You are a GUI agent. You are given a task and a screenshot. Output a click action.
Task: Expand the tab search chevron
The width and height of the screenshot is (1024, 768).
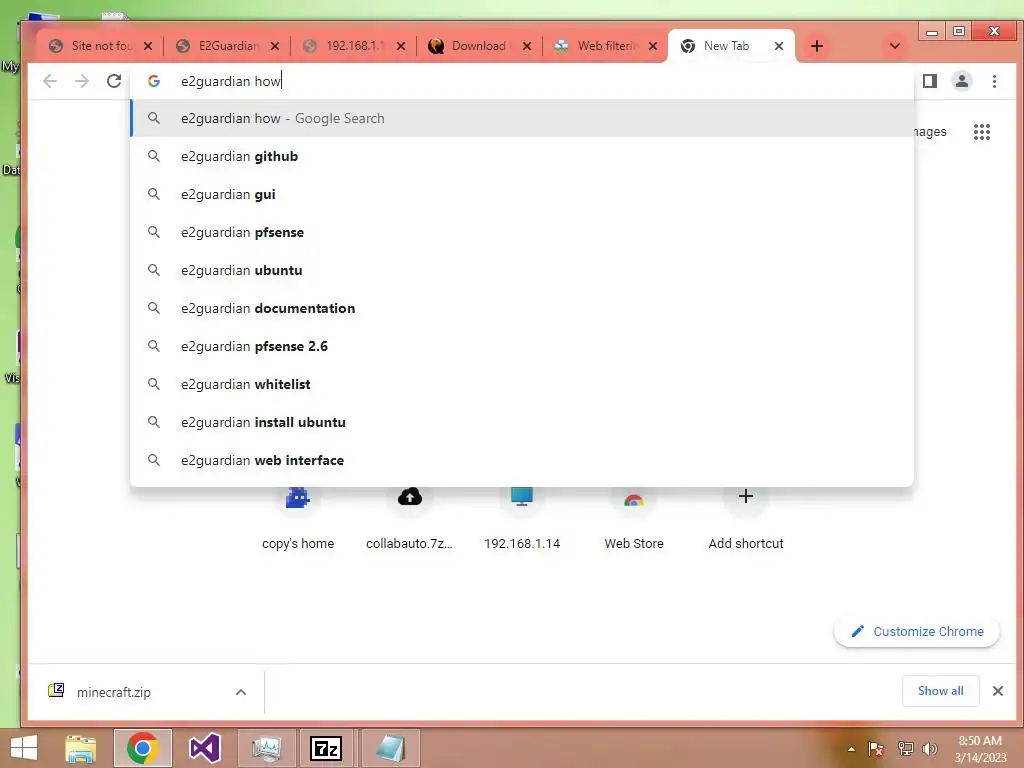895,46
